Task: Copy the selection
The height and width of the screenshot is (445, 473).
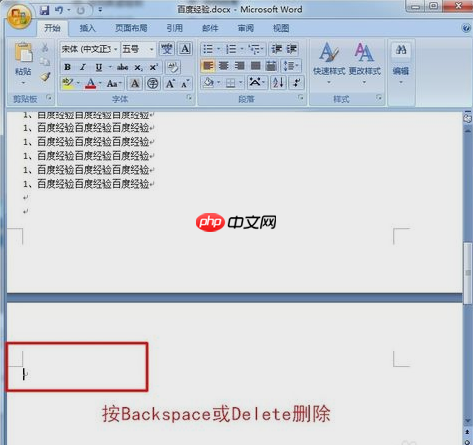Action: [x=45, y=62]
